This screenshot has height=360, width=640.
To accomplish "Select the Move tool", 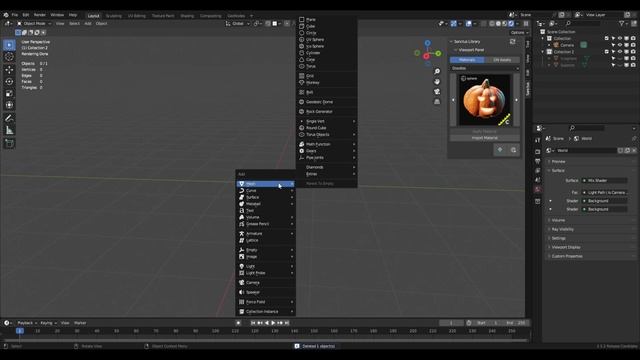I will click(x=9, y=70).
